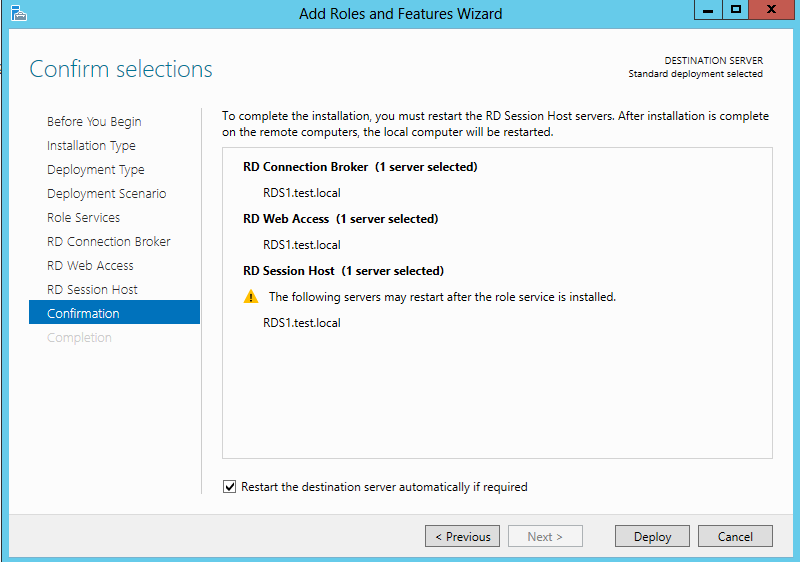This screenshot has width=809, height=576.
Task: Minimize the wizard window
Action: point(708,10)
